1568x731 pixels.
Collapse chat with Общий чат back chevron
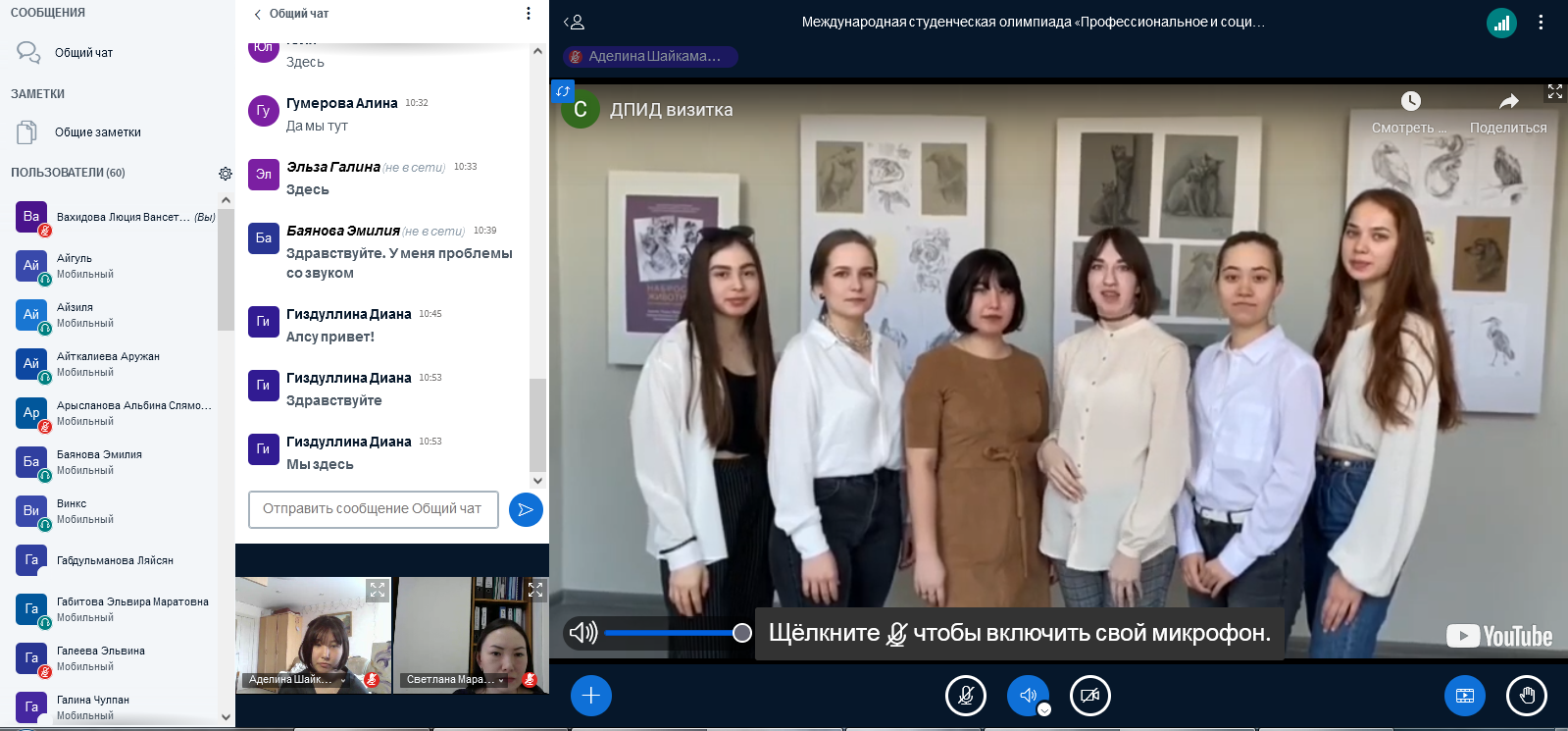(258, 14)
